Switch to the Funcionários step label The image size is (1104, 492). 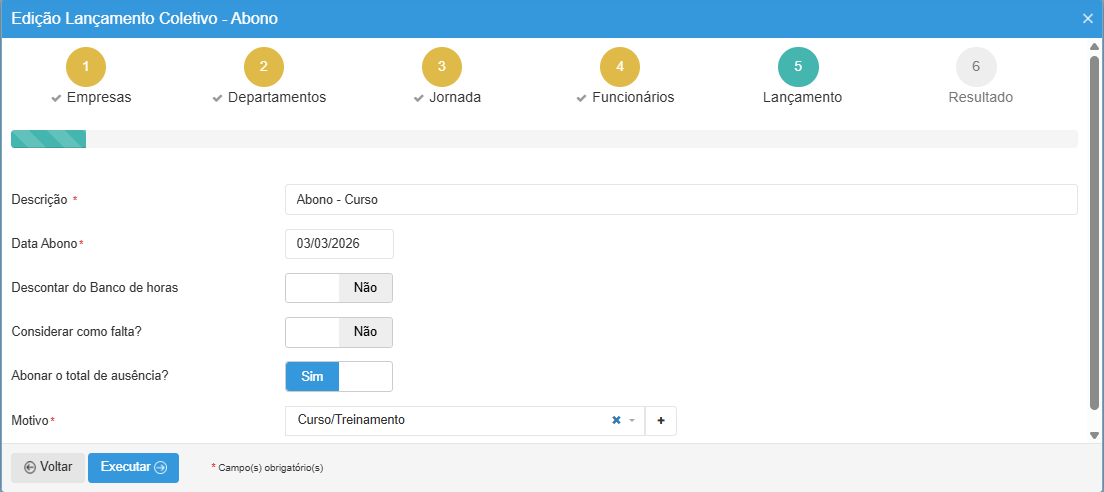click(632, 98)
